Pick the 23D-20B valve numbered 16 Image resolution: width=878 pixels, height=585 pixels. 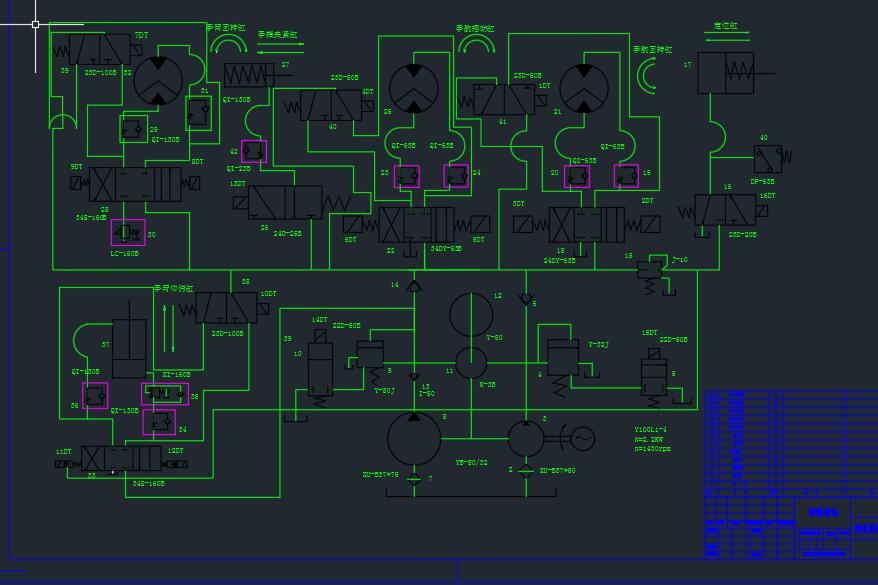(x=723, y=210)
